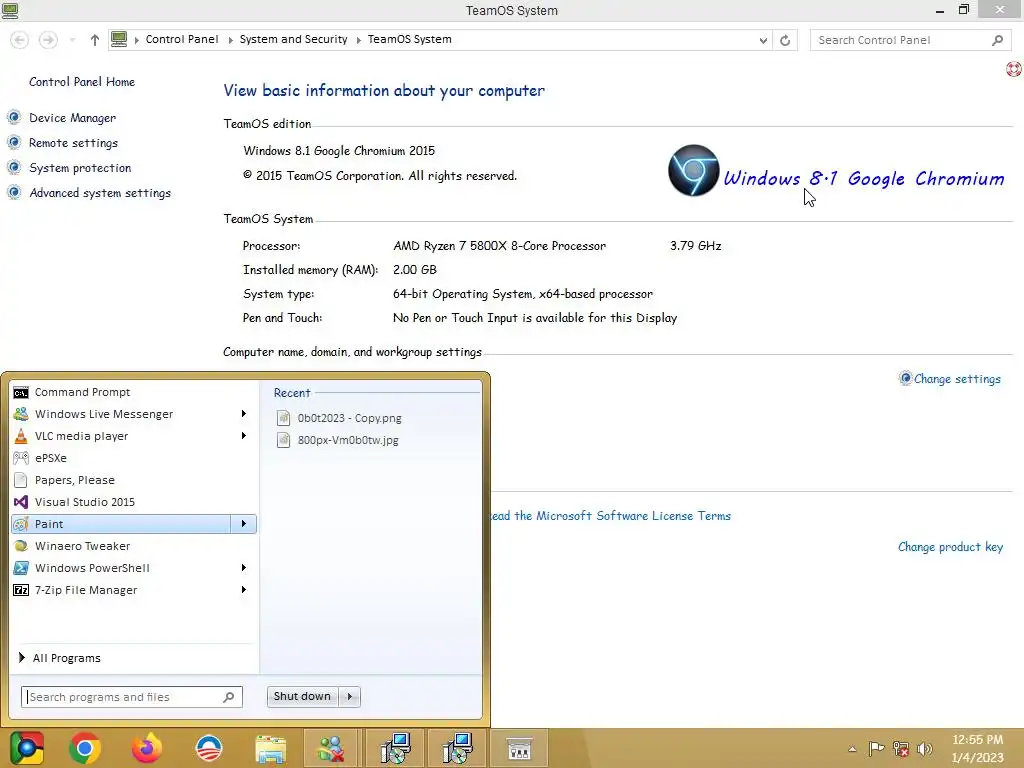Click Change settings link

tap(957, 379)
